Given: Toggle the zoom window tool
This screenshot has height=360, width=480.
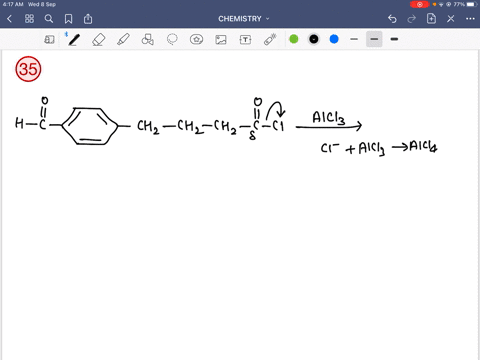Looking at the screenshot, I should [x=49, y=39].
